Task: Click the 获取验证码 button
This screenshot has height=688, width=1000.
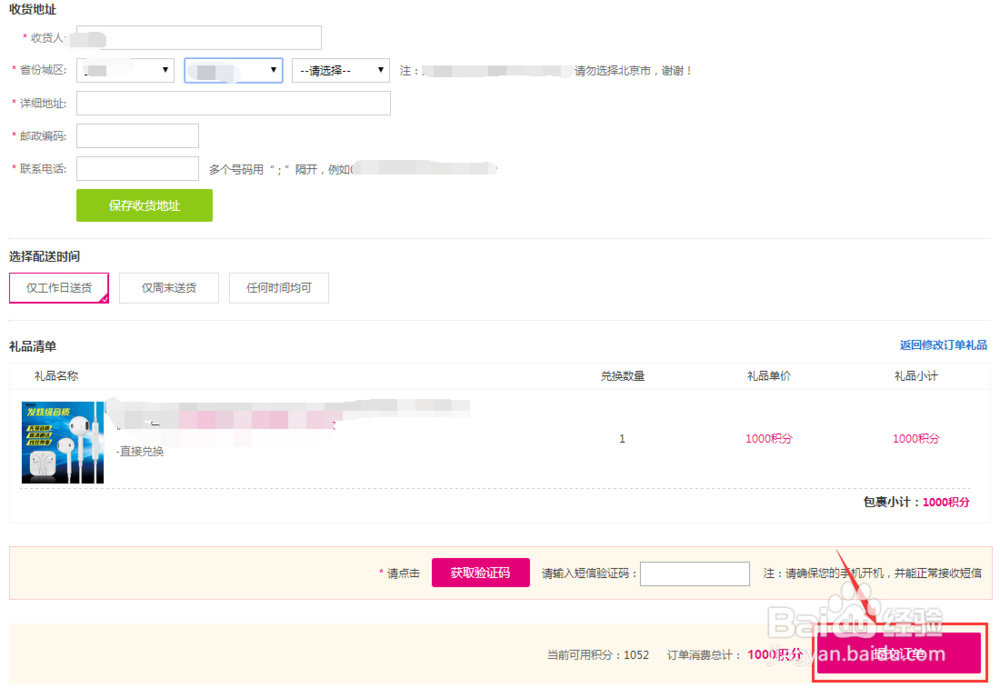Action: 480,573
